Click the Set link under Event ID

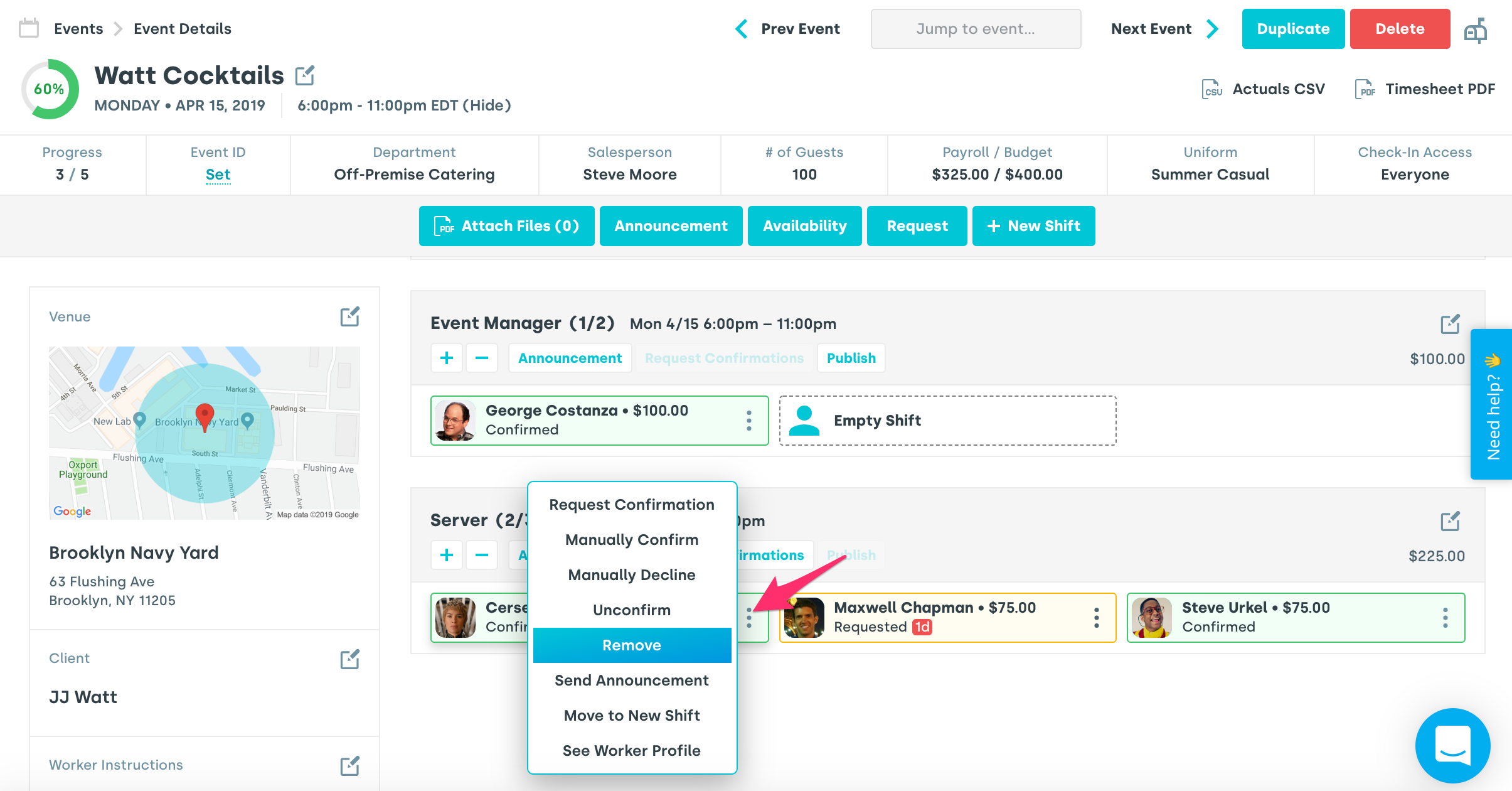coord(218,175)
